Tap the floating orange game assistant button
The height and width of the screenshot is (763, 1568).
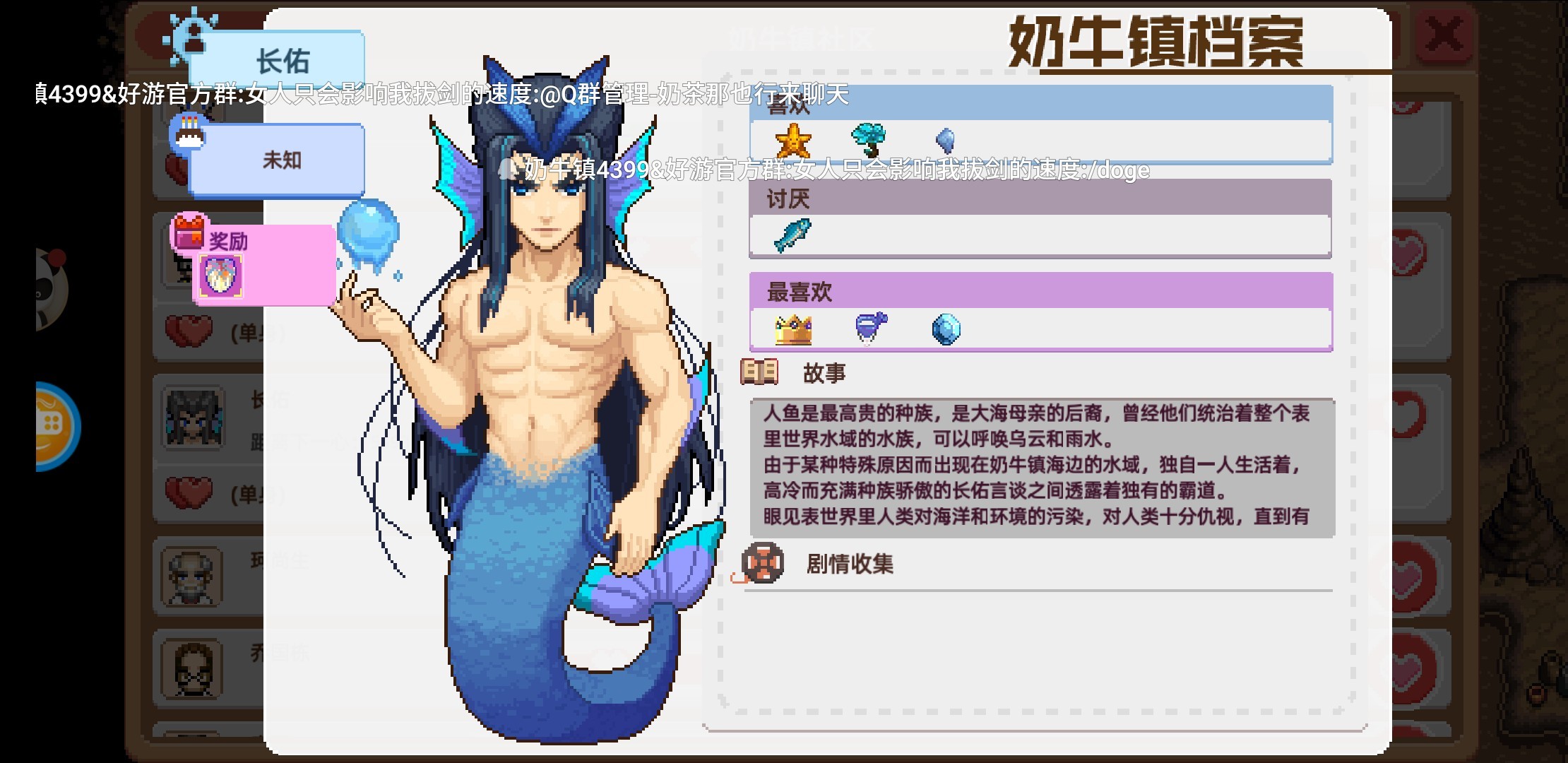coord(58,426)
